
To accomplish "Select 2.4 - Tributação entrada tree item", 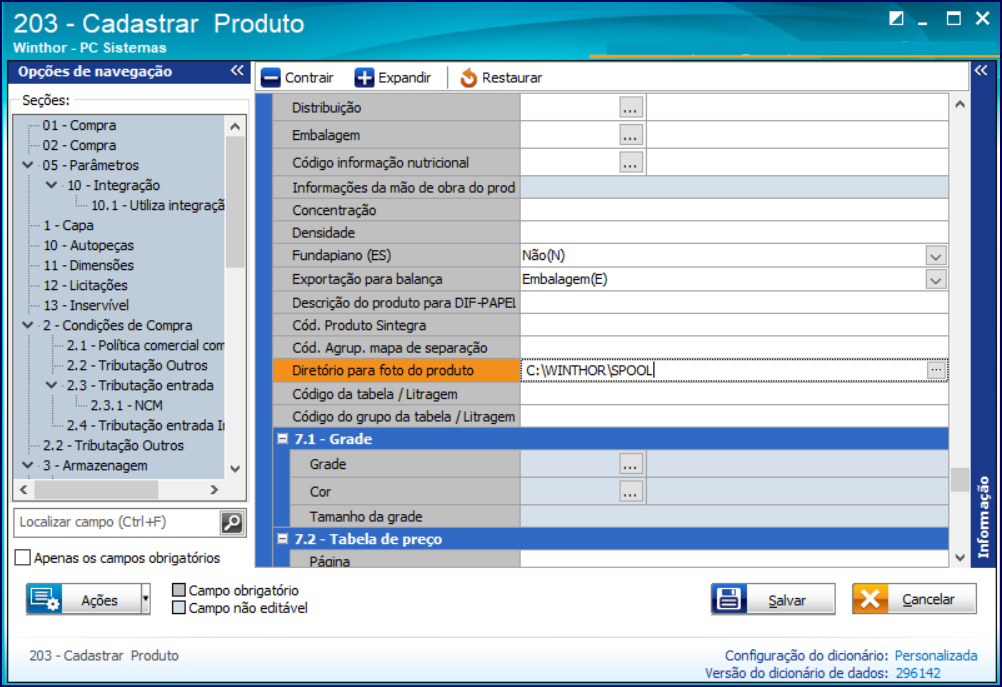I will coord(145,425).
